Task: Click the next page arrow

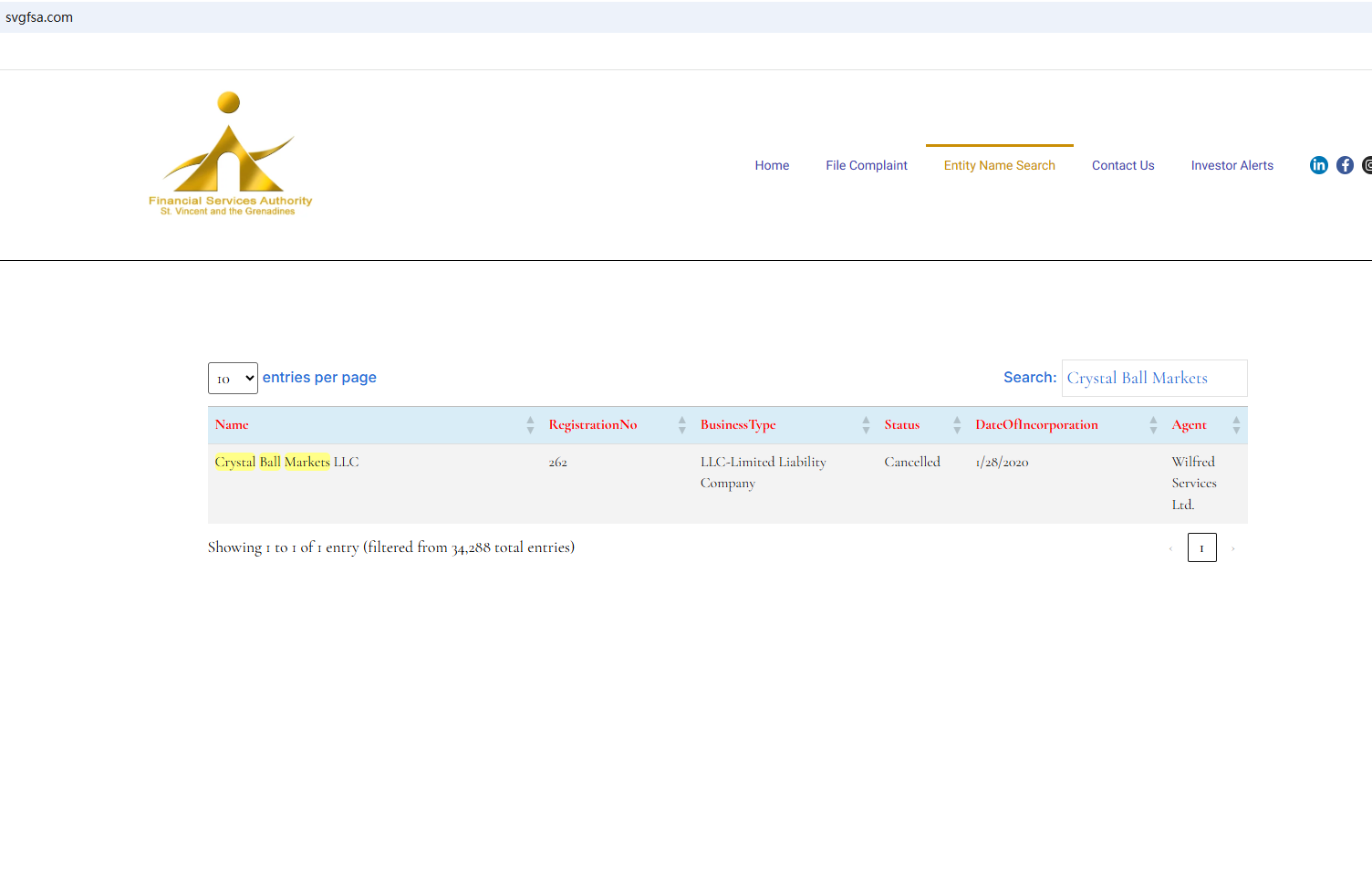Action: tap(1232, 548)
